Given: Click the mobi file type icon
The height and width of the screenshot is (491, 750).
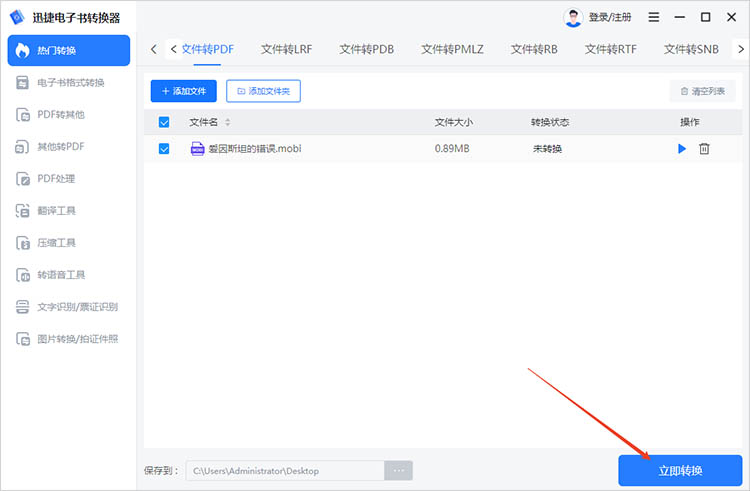Looking at the screenshot, I should point(198,149).
